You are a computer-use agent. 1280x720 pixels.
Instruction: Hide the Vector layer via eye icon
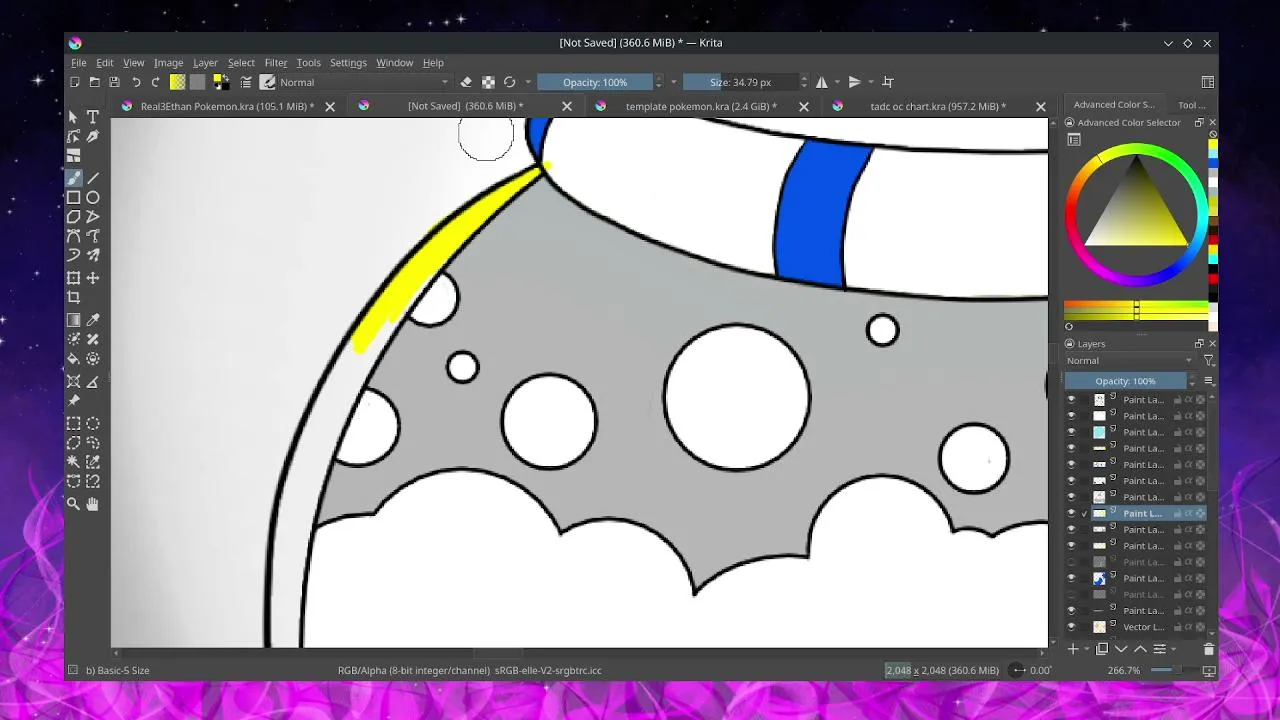1071,627
